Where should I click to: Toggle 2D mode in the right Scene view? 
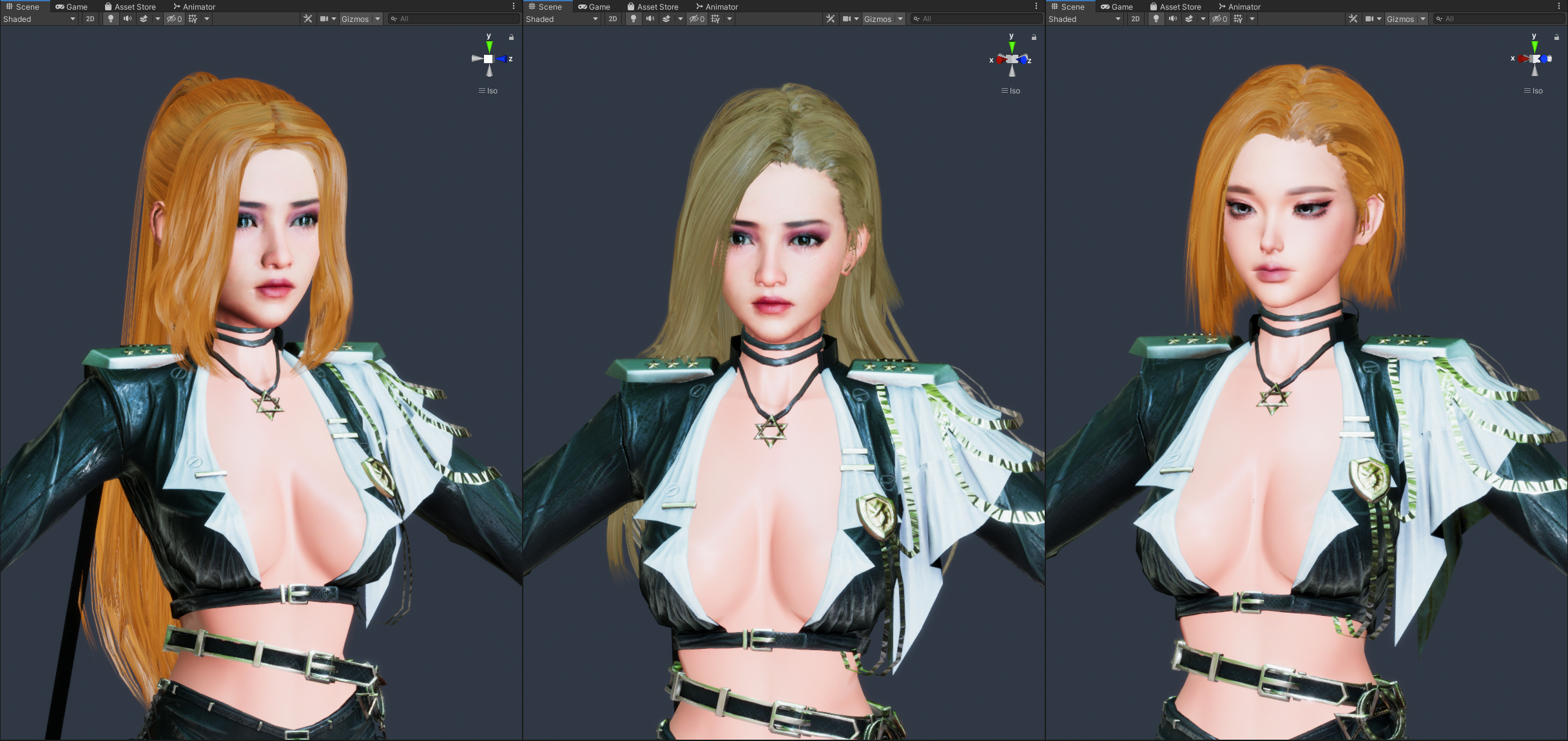click(1135, 19)
